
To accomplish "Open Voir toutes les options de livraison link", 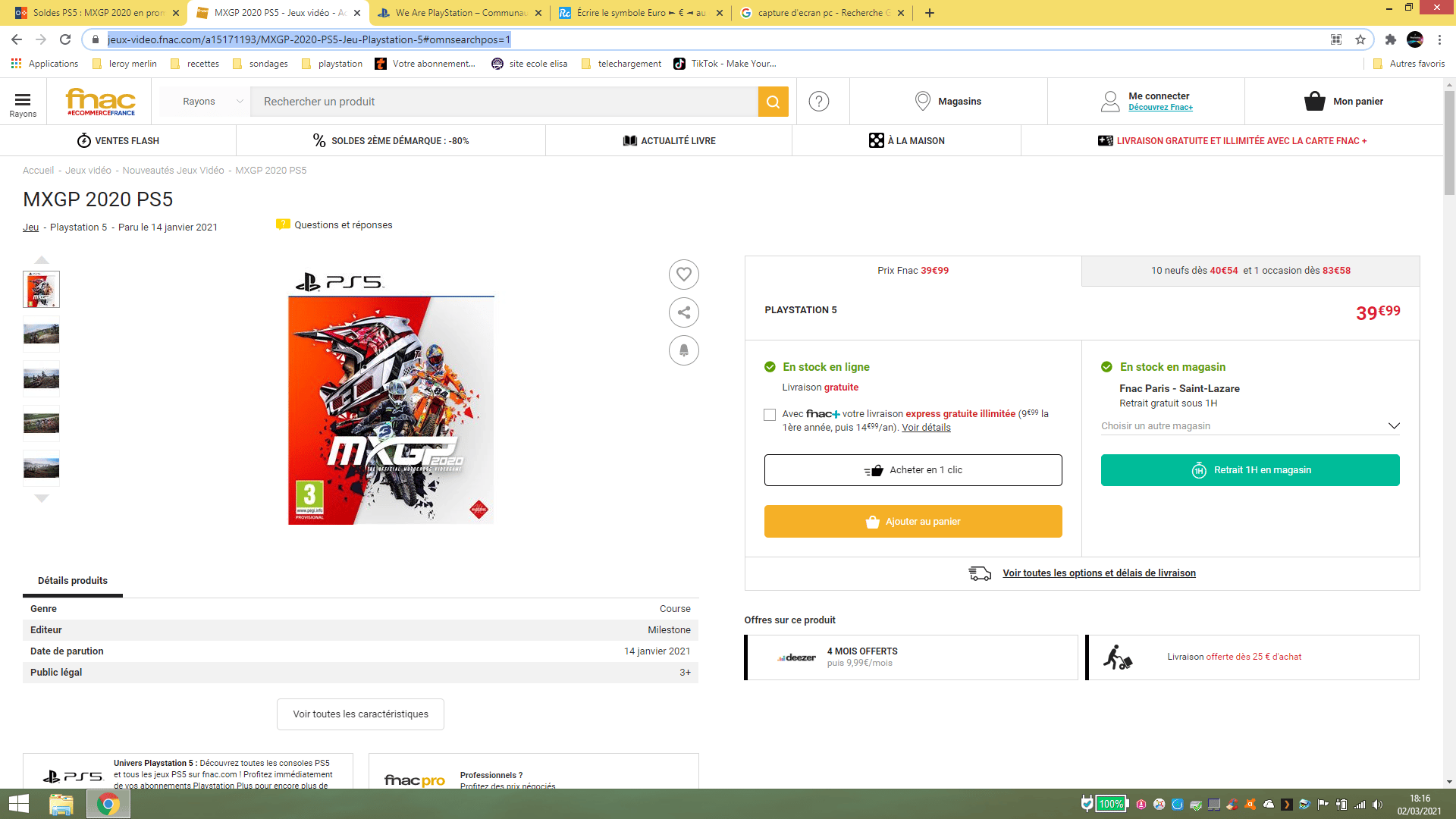I will pyautogui.click(x=1099, y=573).
